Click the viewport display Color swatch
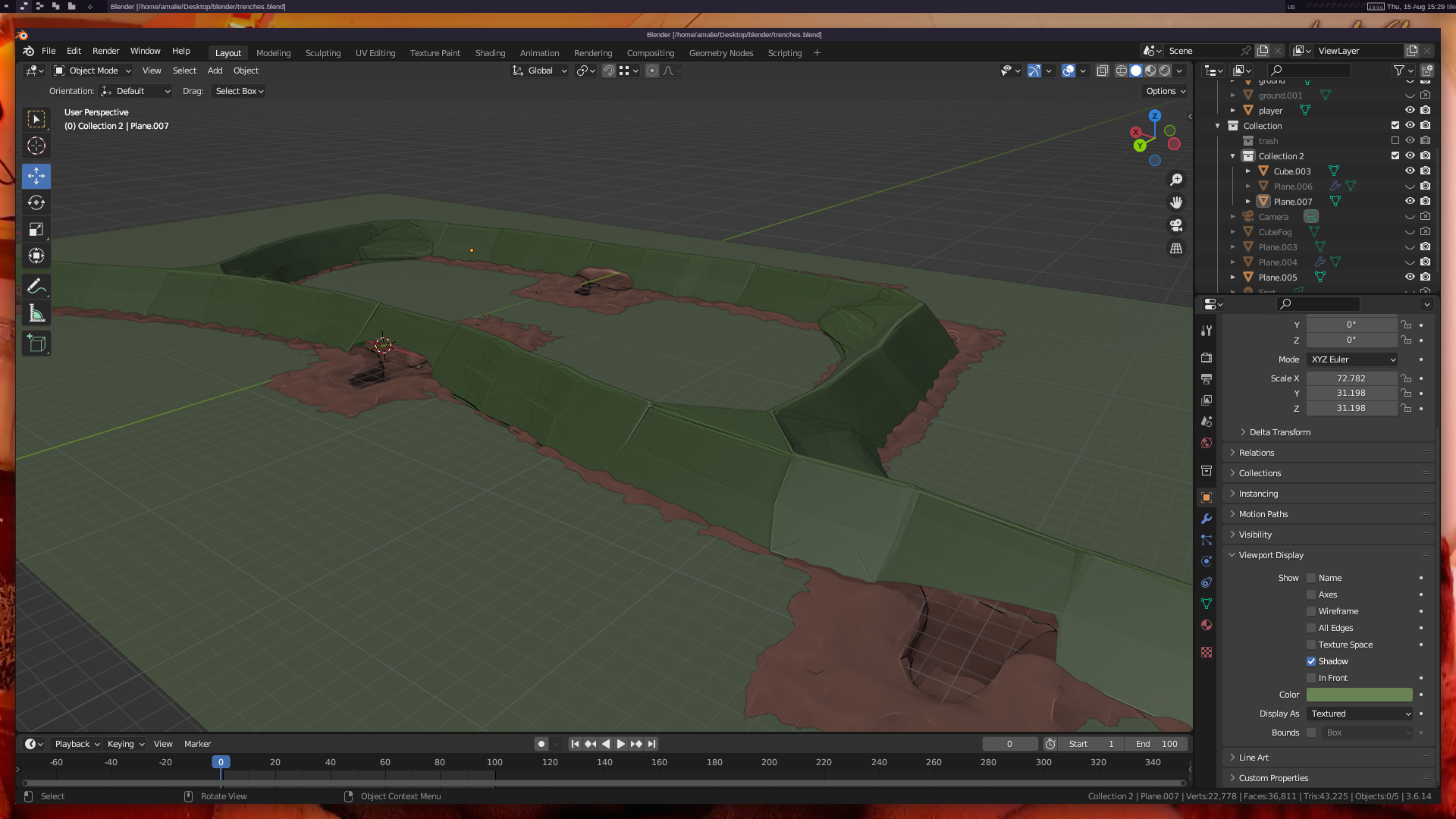The image size is (1456, 819). tap(1359, 695)
